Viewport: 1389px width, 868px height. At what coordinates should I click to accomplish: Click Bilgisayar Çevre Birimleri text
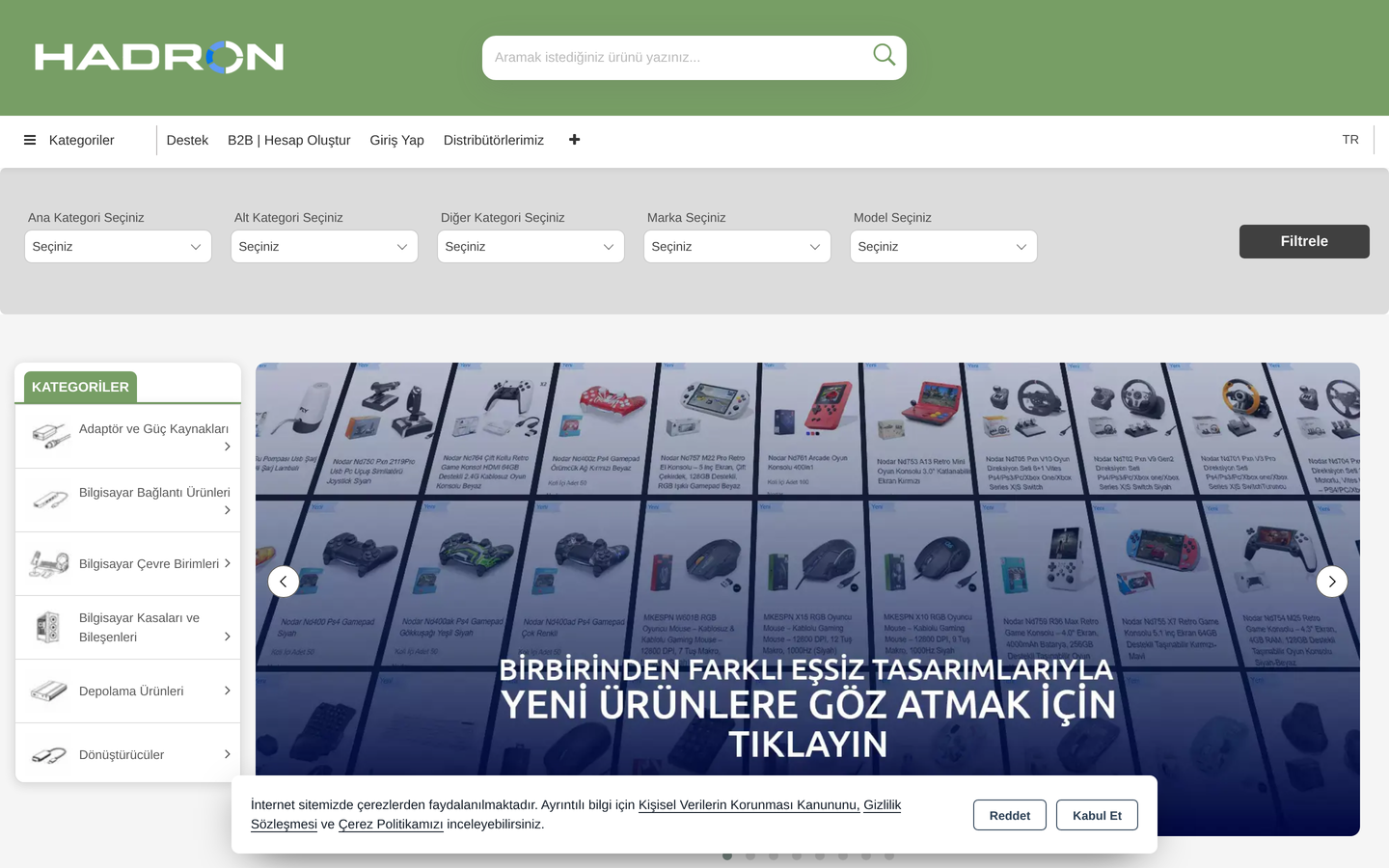[x=149, y=563]
